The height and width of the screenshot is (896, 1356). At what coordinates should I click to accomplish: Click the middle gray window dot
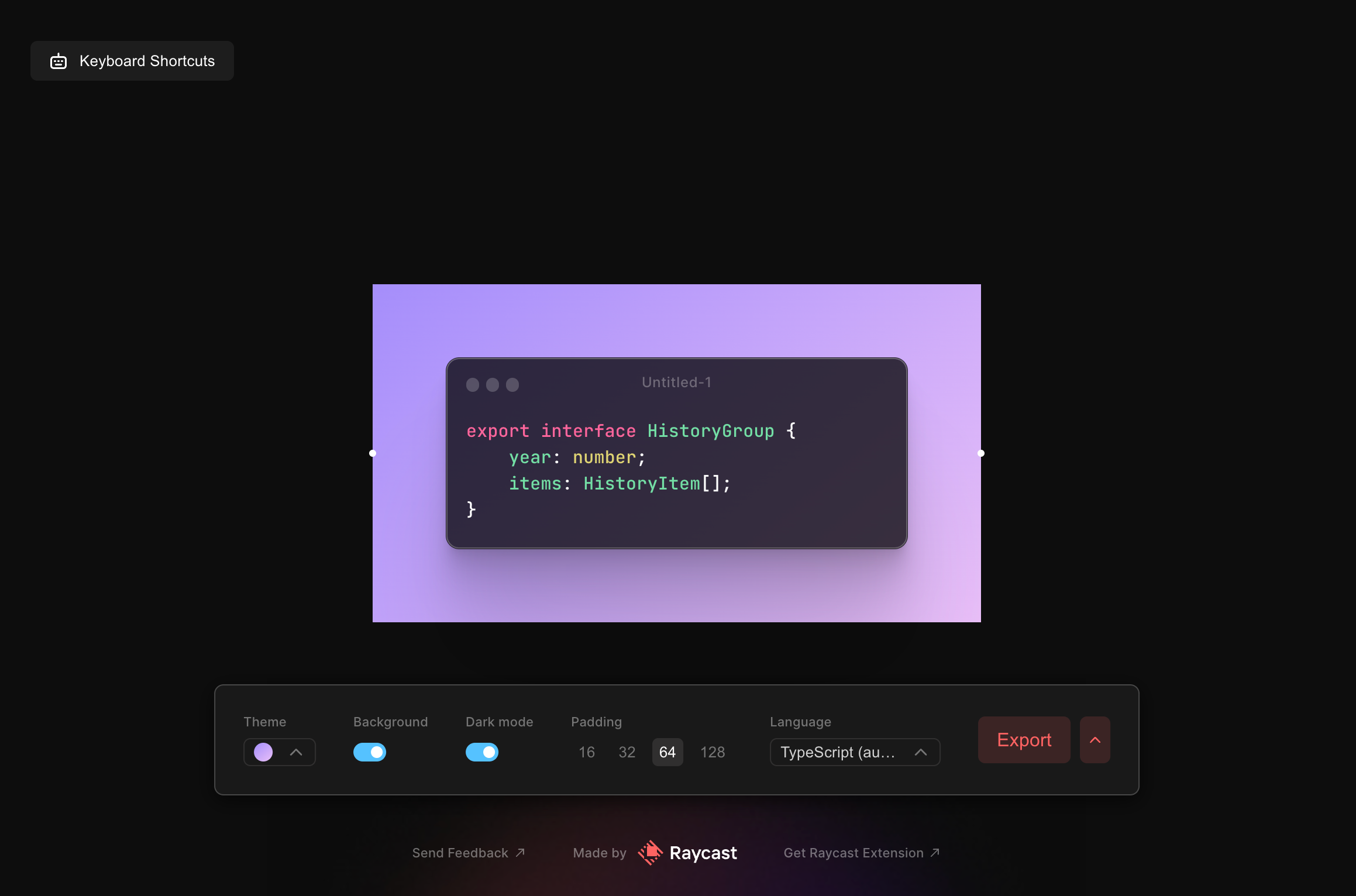493,385
